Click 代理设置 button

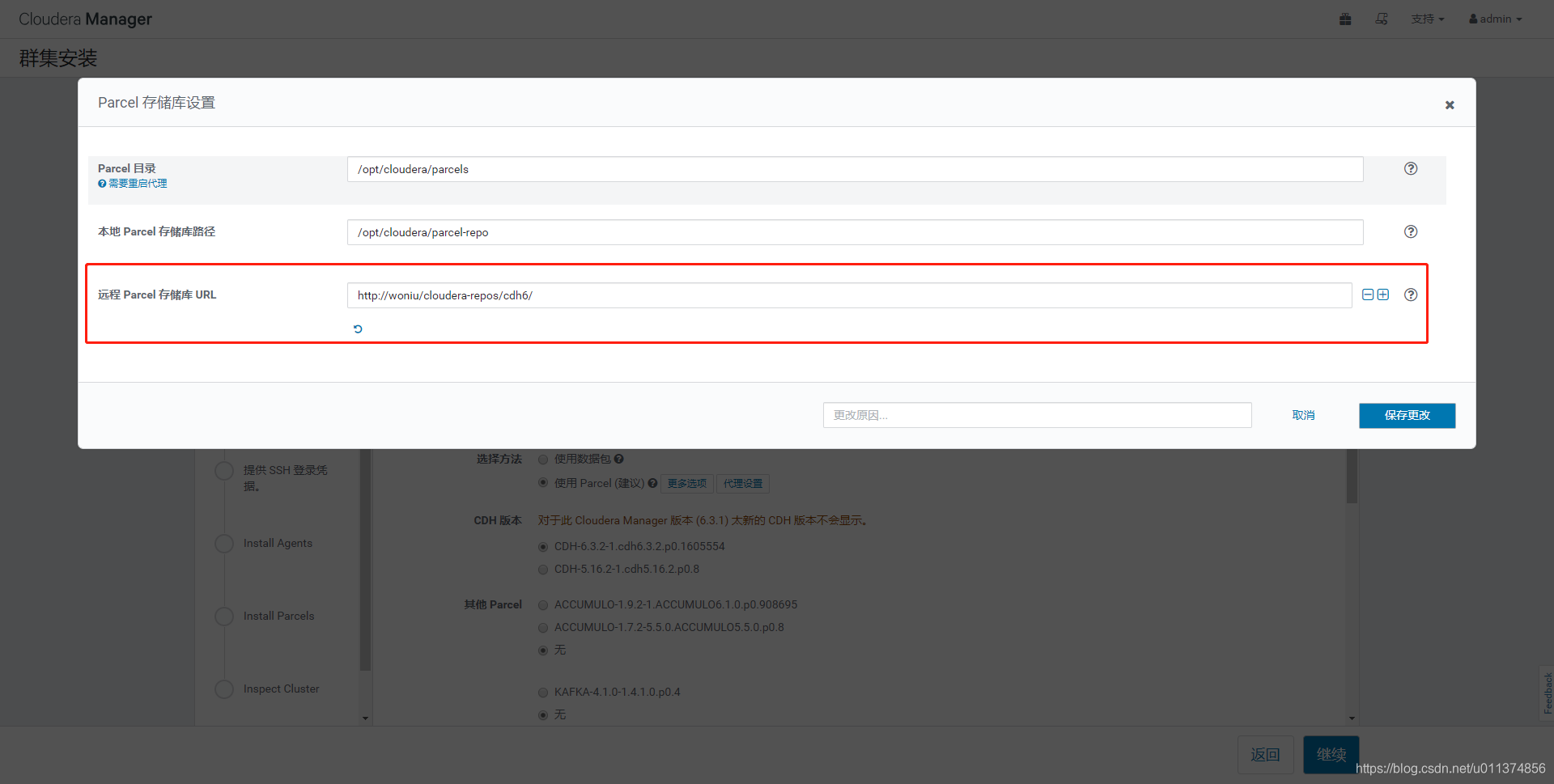pos(743,484)
